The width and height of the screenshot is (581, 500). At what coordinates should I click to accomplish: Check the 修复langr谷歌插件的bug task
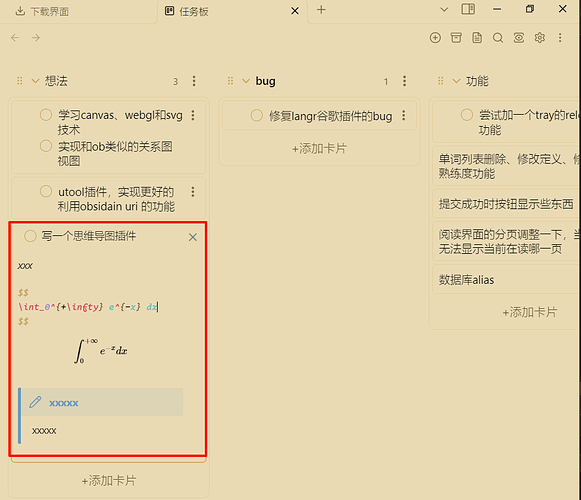coord(256,115)
